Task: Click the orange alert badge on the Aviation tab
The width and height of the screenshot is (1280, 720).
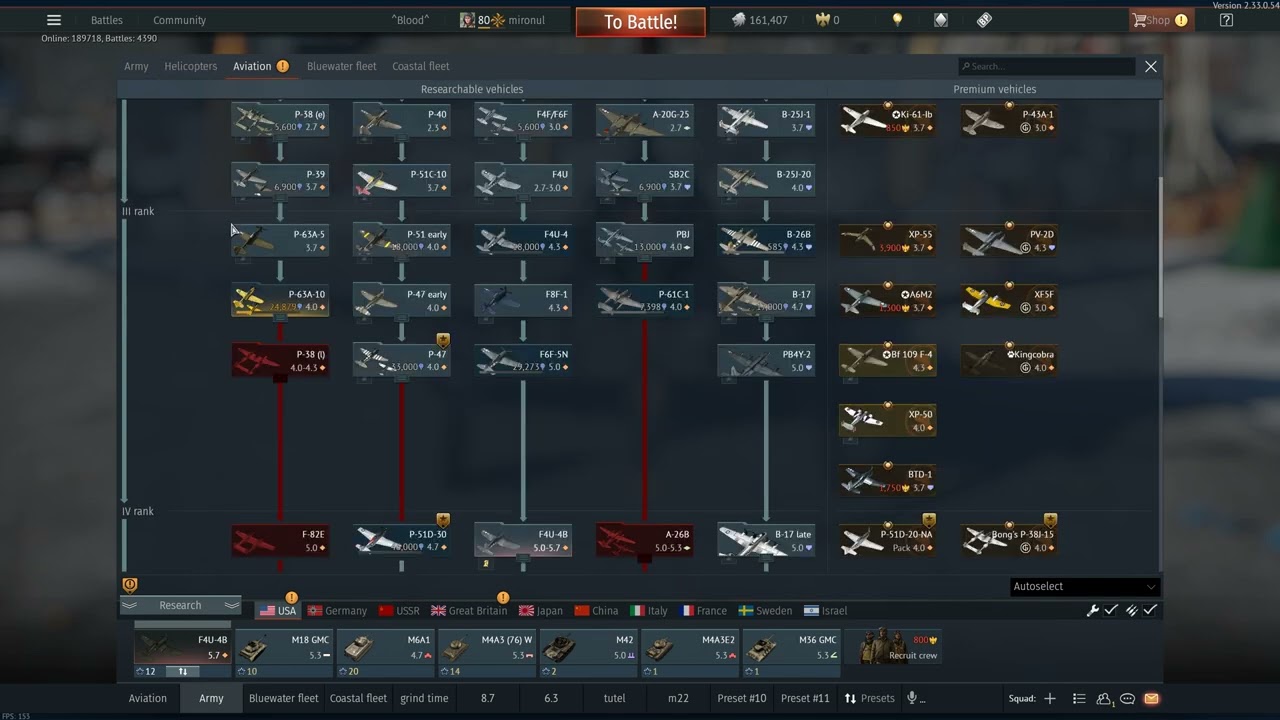Action: pos(283,66)
